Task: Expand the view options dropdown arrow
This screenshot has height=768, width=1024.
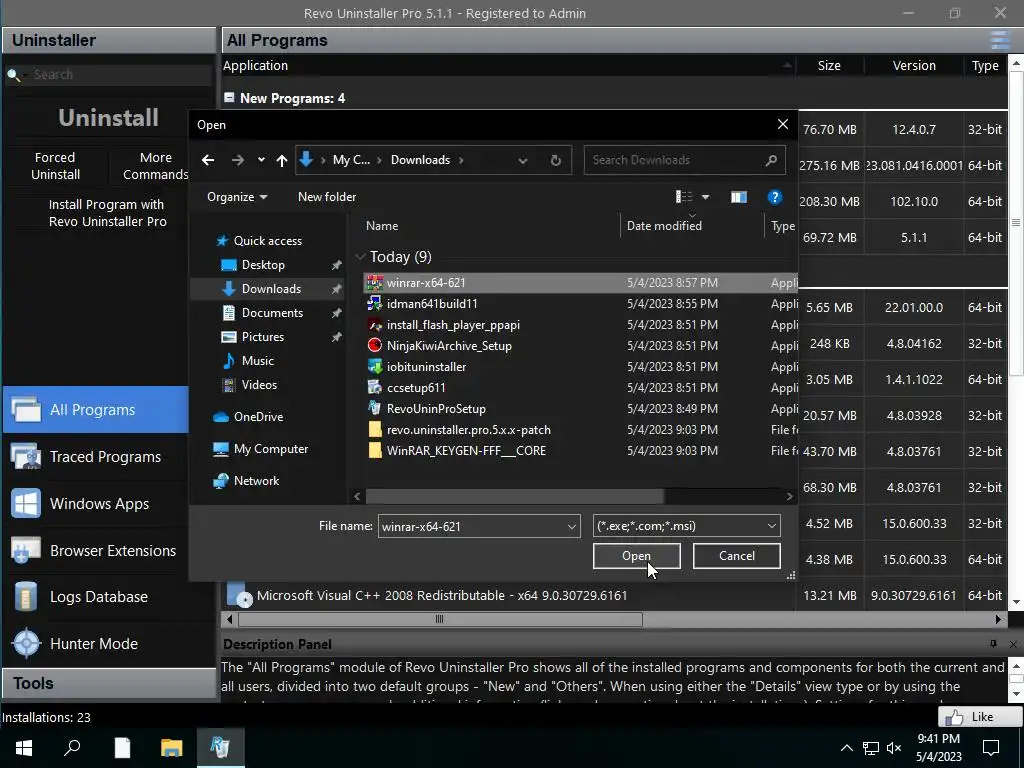Action: (705, 197)
